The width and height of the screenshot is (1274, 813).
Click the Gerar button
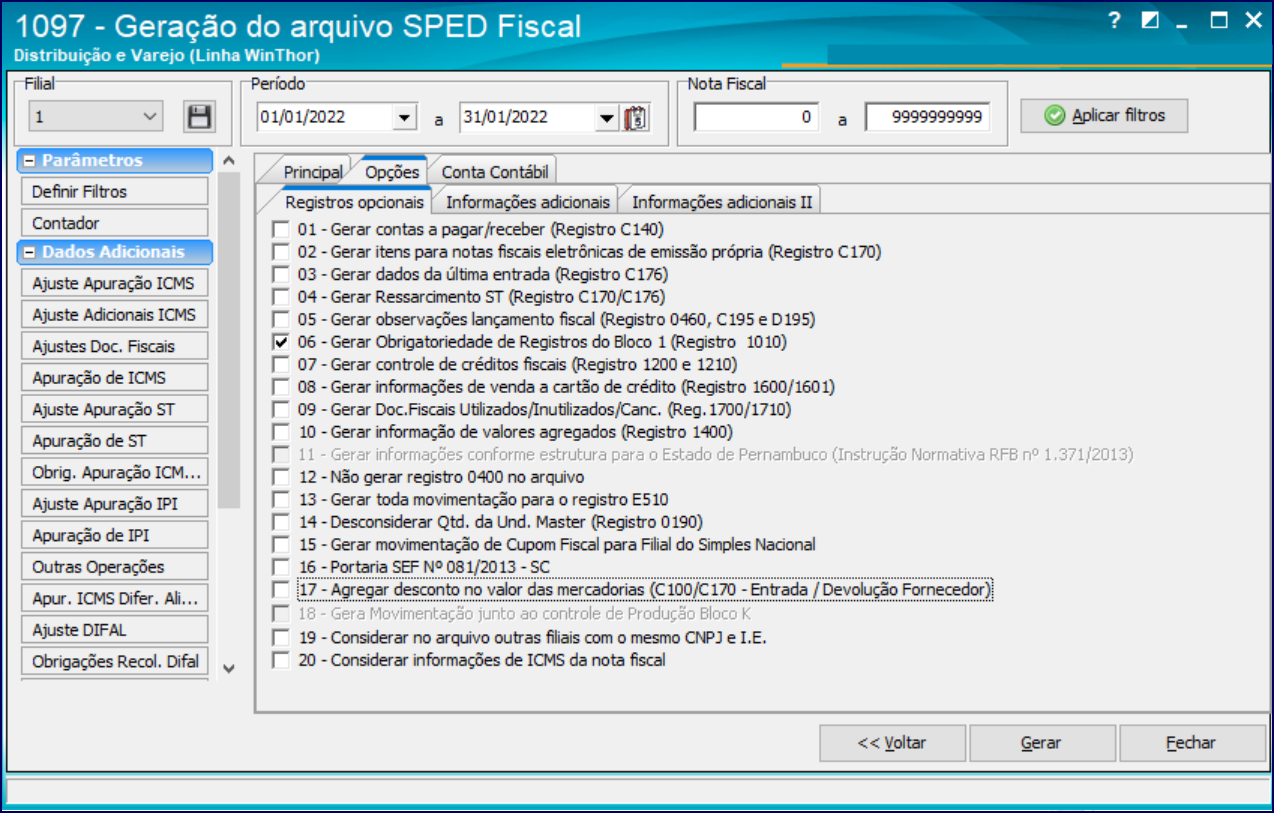click(1041, 743)
